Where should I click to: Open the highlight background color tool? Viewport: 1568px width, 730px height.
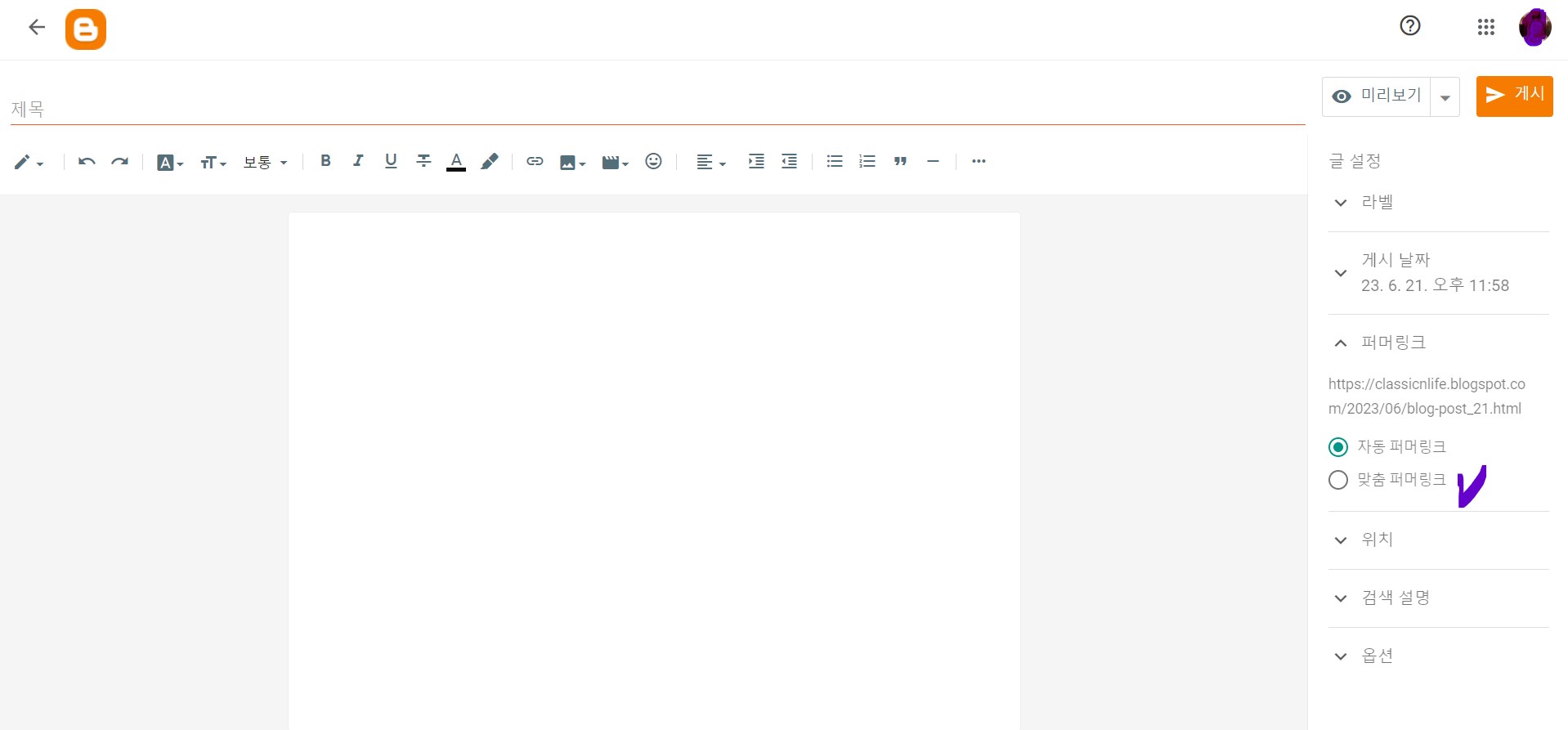click(x=489, y=162)
